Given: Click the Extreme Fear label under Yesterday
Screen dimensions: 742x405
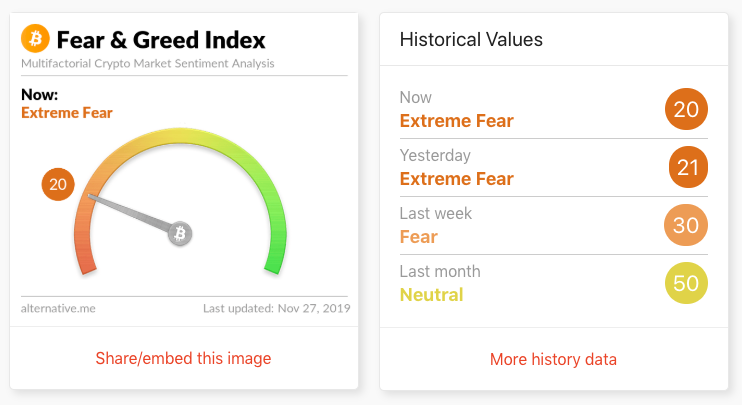Looking at the screenshot, I should pos(457,179).
